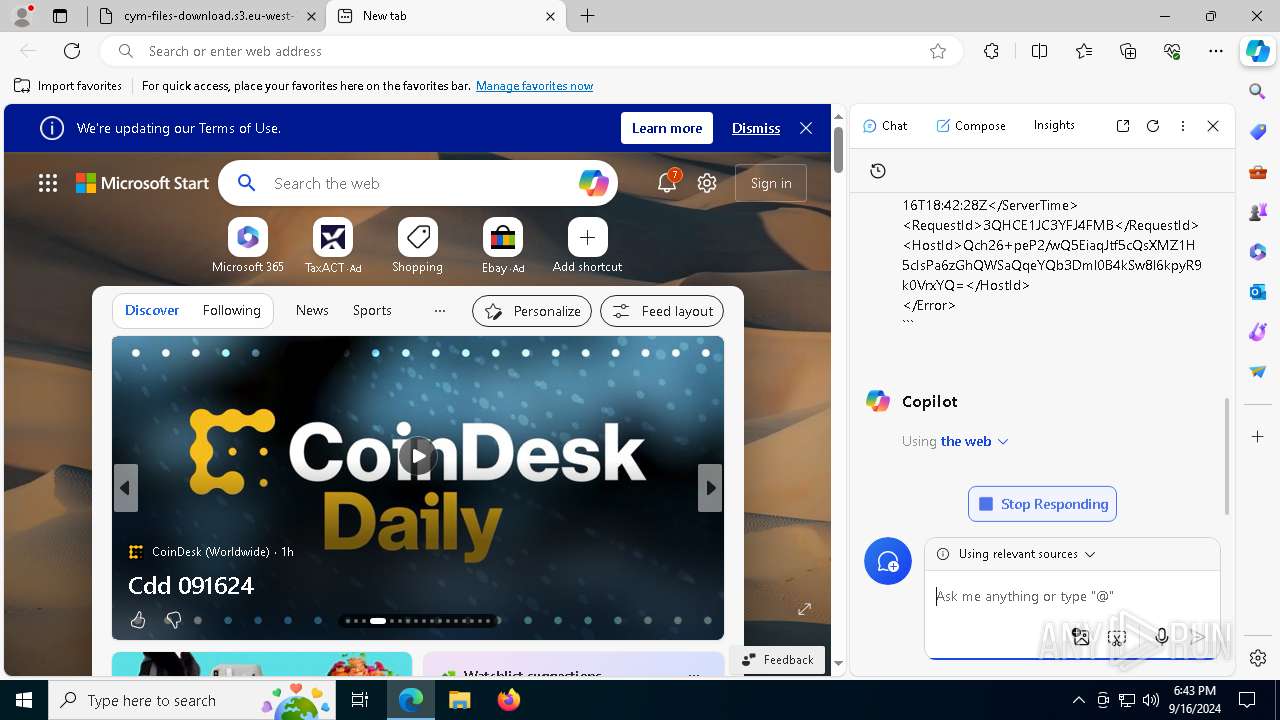Open the Feedback button
Image resolution: width=1280 pixels, height=720 pixels.
point(778,660)
